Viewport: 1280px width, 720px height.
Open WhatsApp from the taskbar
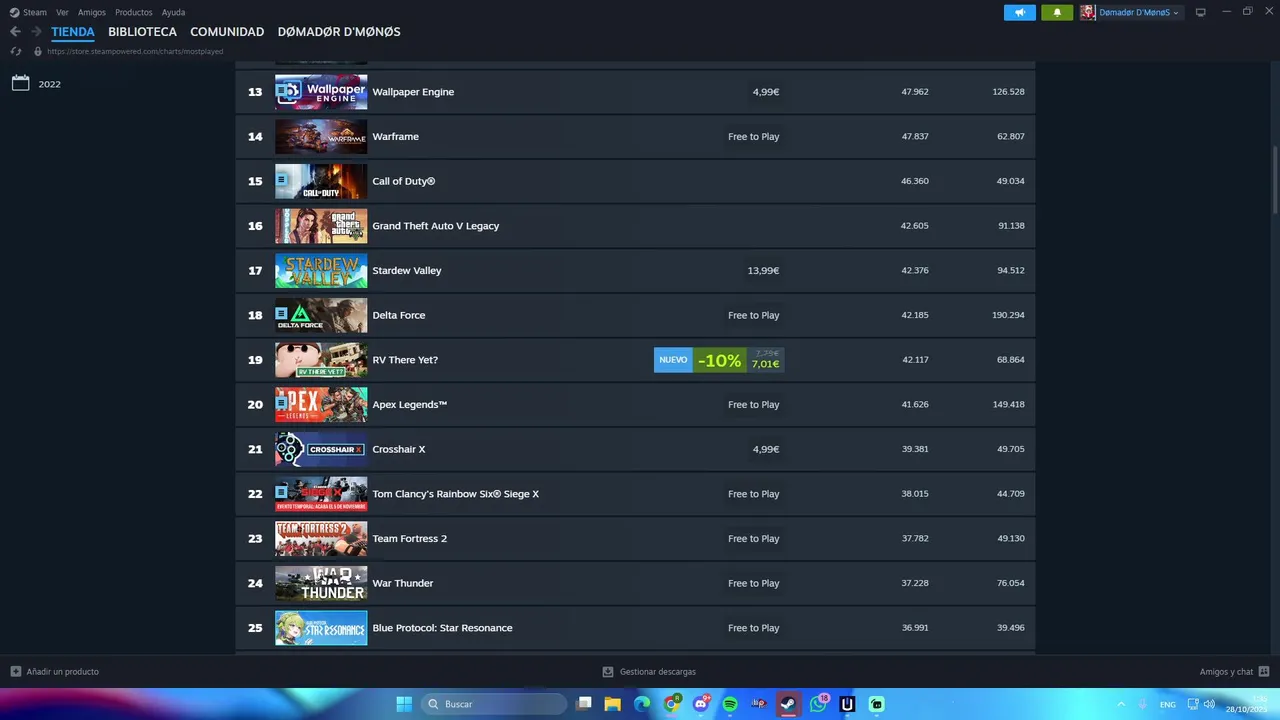818,704
